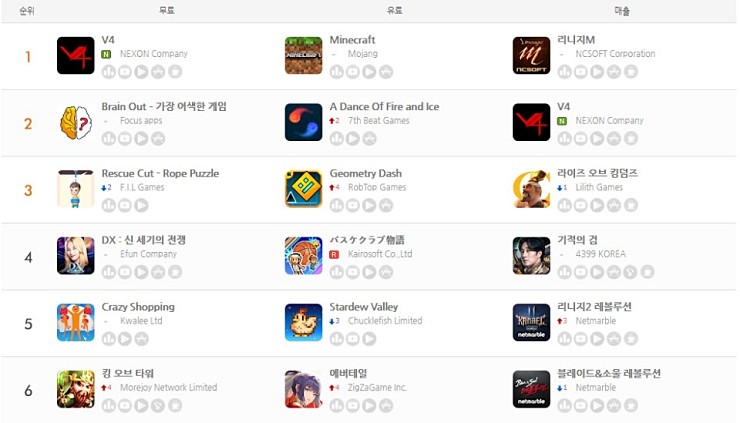Image resolution: width=740 pixels, height=423 pixels.
Task: Click the gamepad icon under A Dance Of Fire and Ice
Action: [x=369, y=139]
